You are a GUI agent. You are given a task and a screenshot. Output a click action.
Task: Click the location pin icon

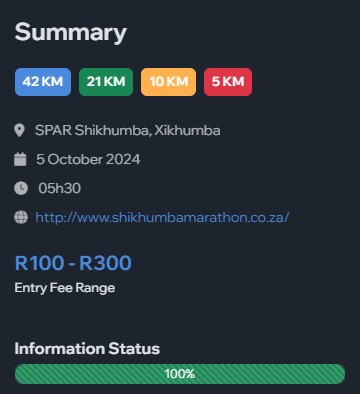click(20, 130)
